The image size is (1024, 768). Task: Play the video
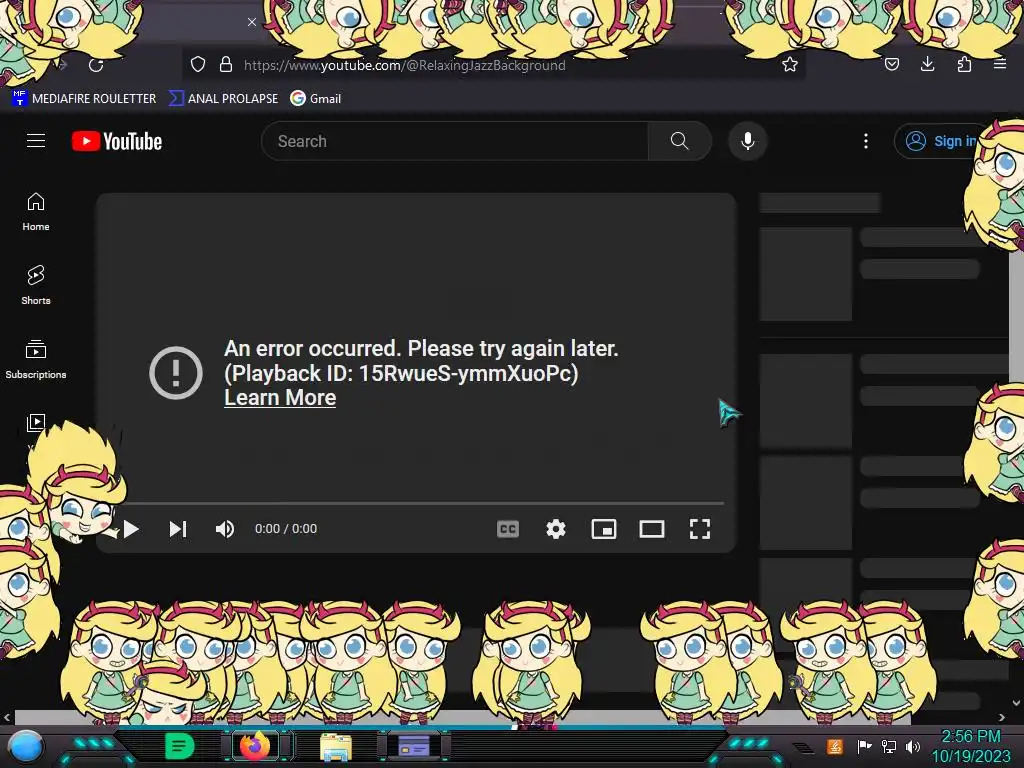click(131, 529)
